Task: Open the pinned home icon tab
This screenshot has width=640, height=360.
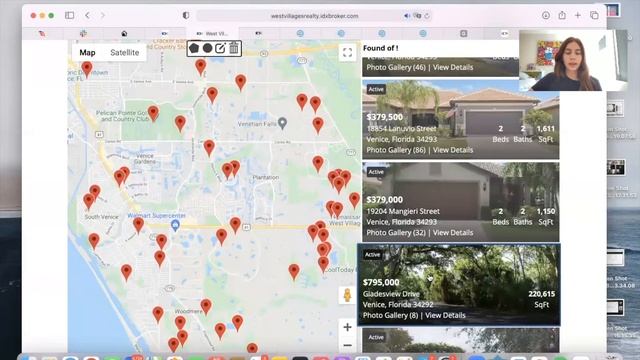Action: [124, 33]
